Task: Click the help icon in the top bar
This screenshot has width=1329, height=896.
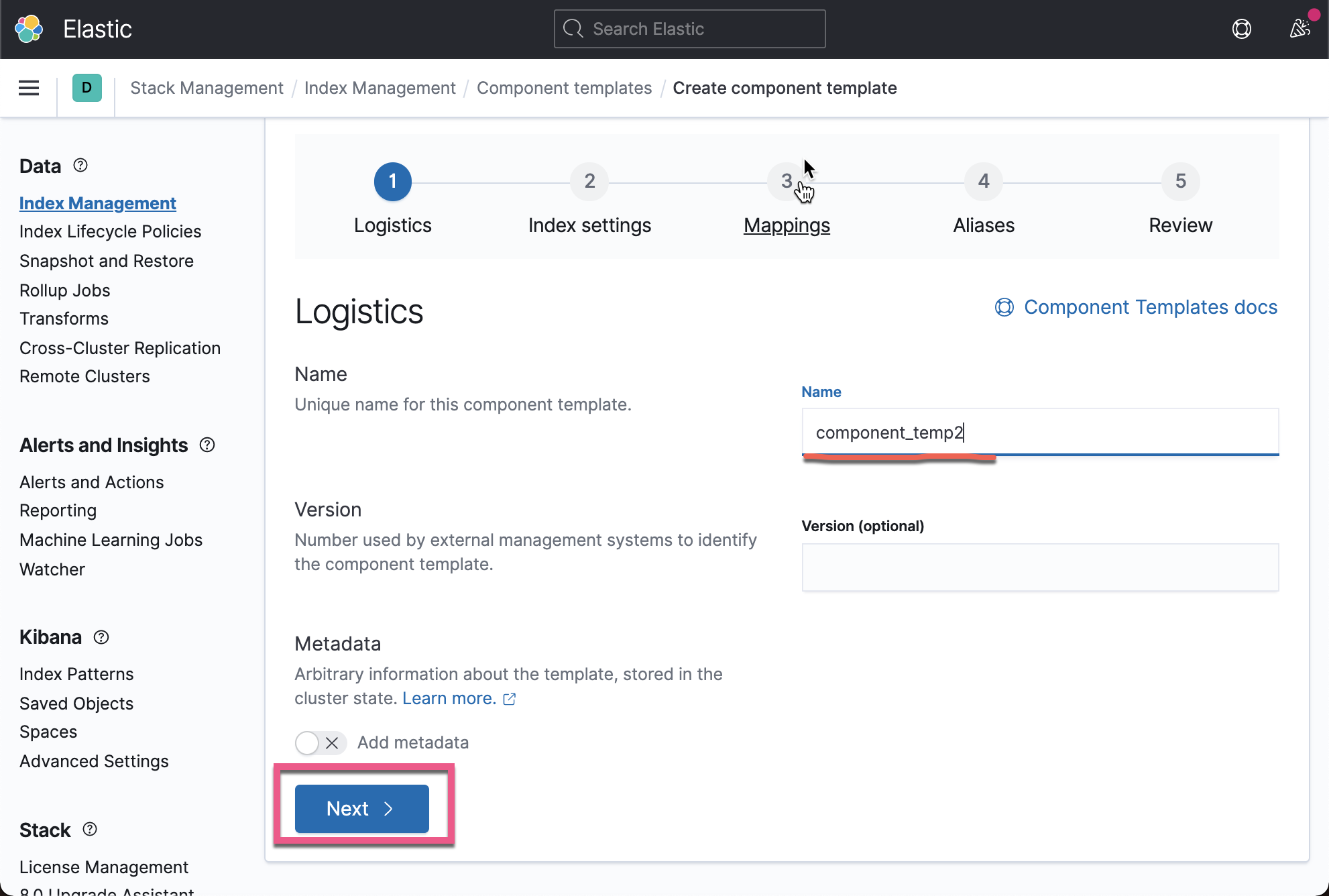Action: [x=1241, y=29]
